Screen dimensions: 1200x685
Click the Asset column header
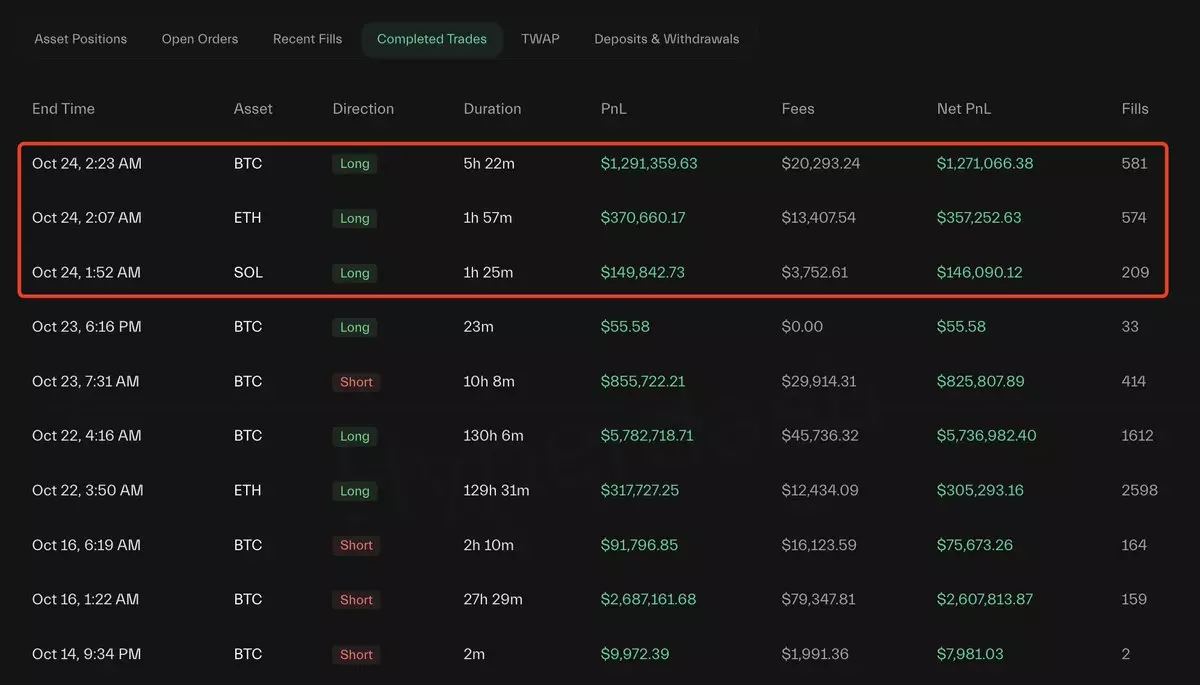(253, 108)
